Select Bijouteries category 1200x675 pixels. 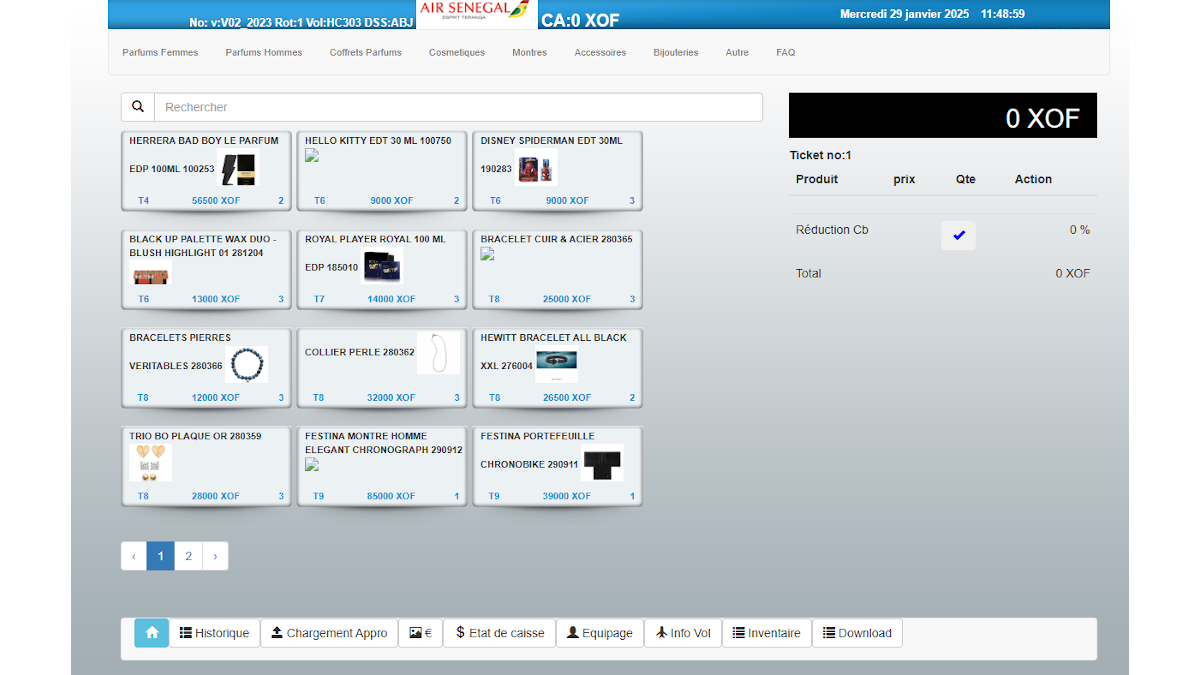676,52
